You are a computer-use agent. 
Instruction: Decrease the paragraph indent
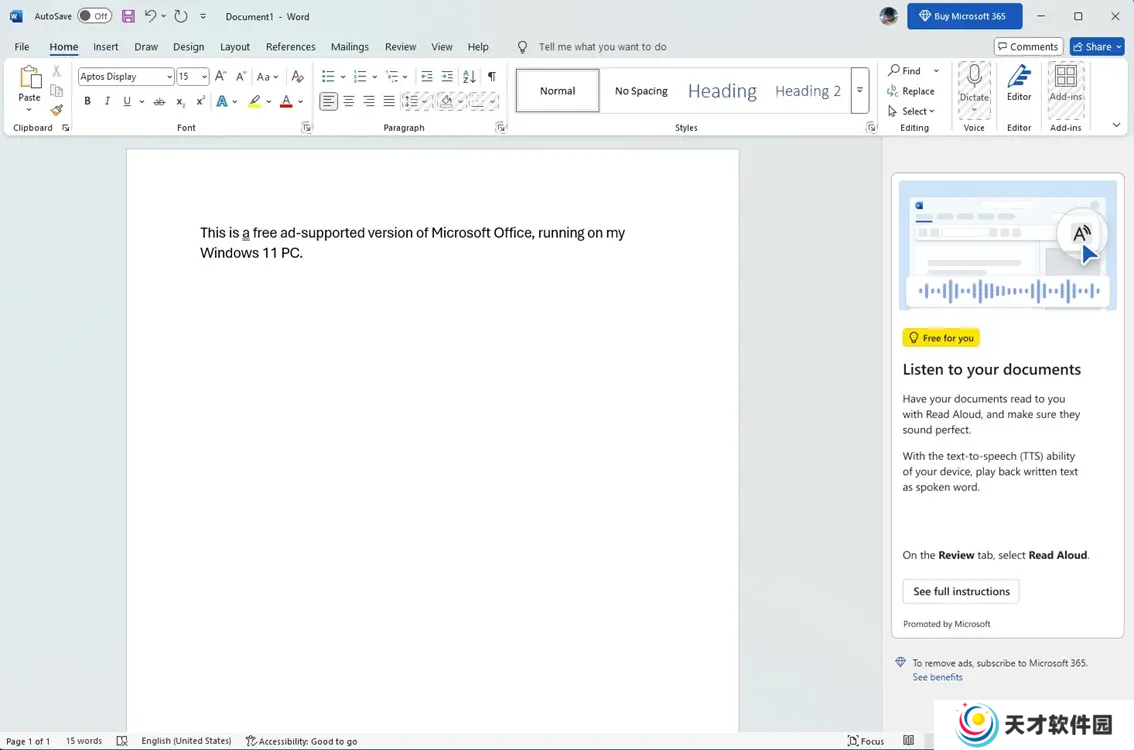pos(427,76)
